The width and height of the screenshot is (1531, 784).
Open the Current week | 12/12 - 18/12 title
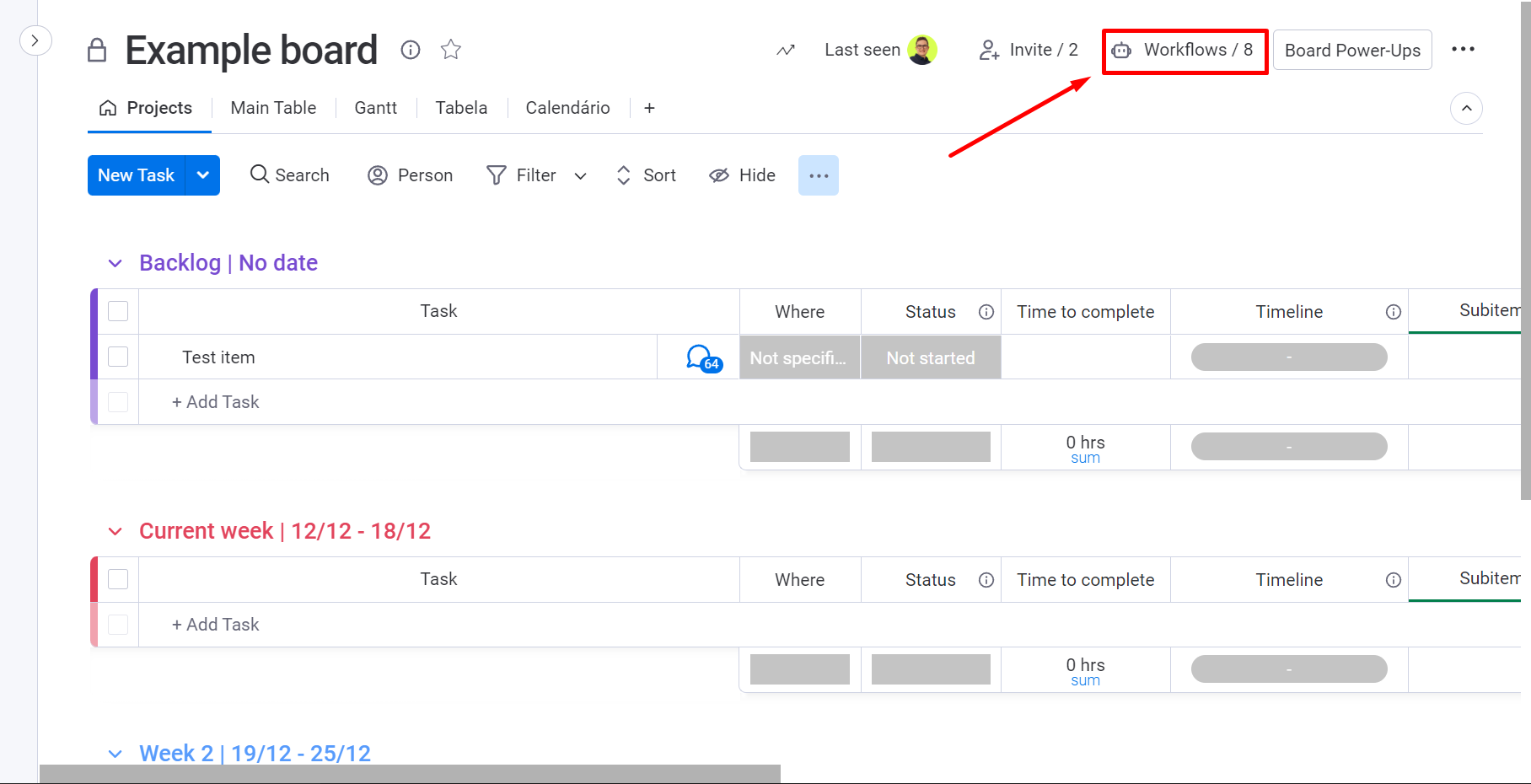285,531
